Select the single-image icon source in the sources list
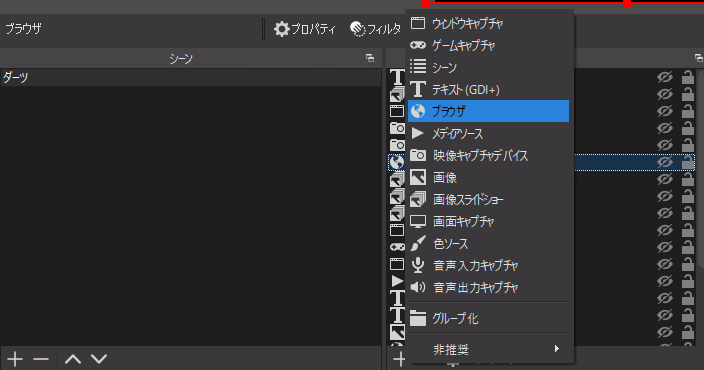The height and width of the screenshot is (370, 704). 397,332
